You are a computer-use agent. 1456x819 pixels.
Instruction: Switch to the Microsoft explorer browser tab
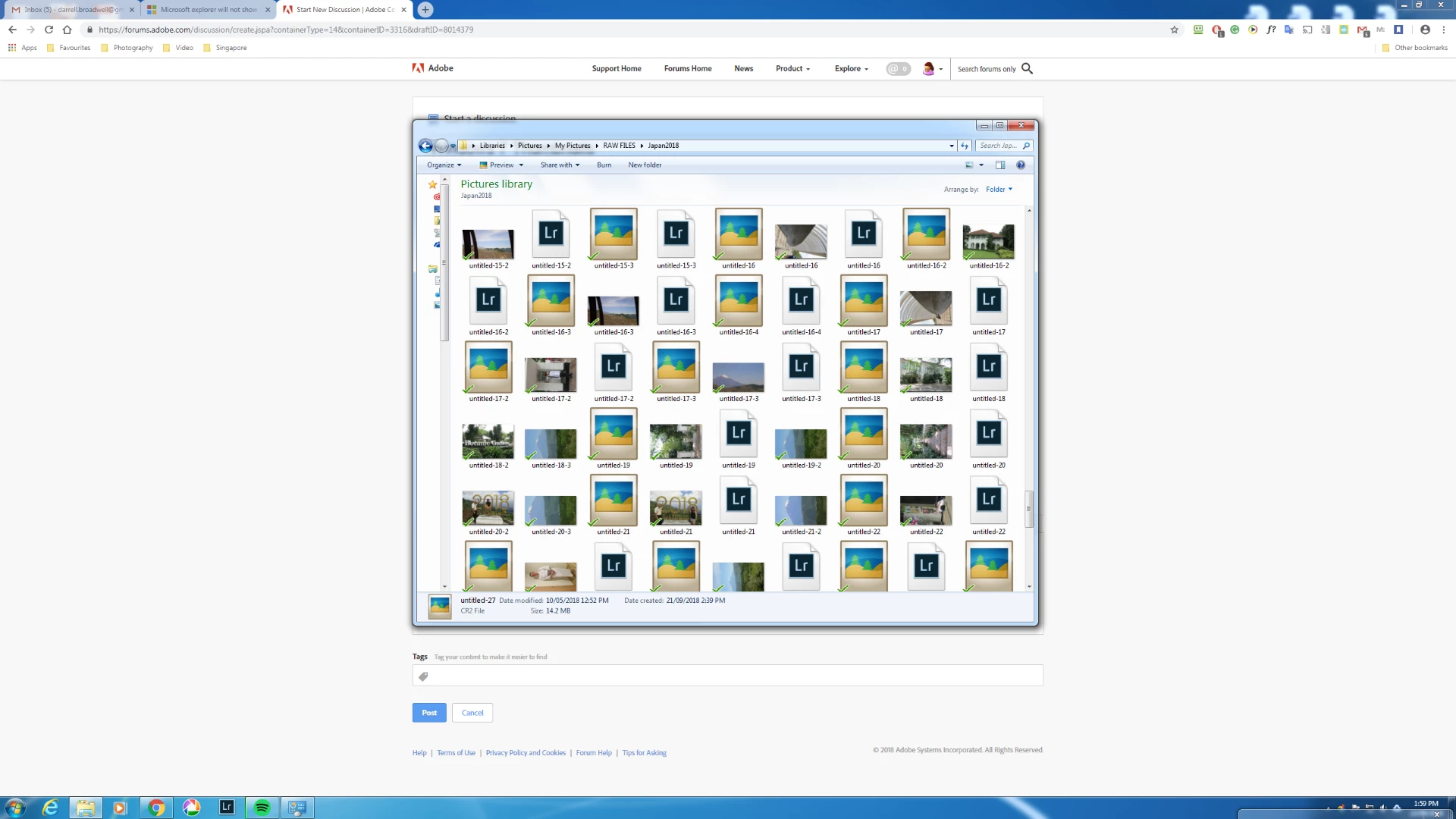click(x=208, y=10)
